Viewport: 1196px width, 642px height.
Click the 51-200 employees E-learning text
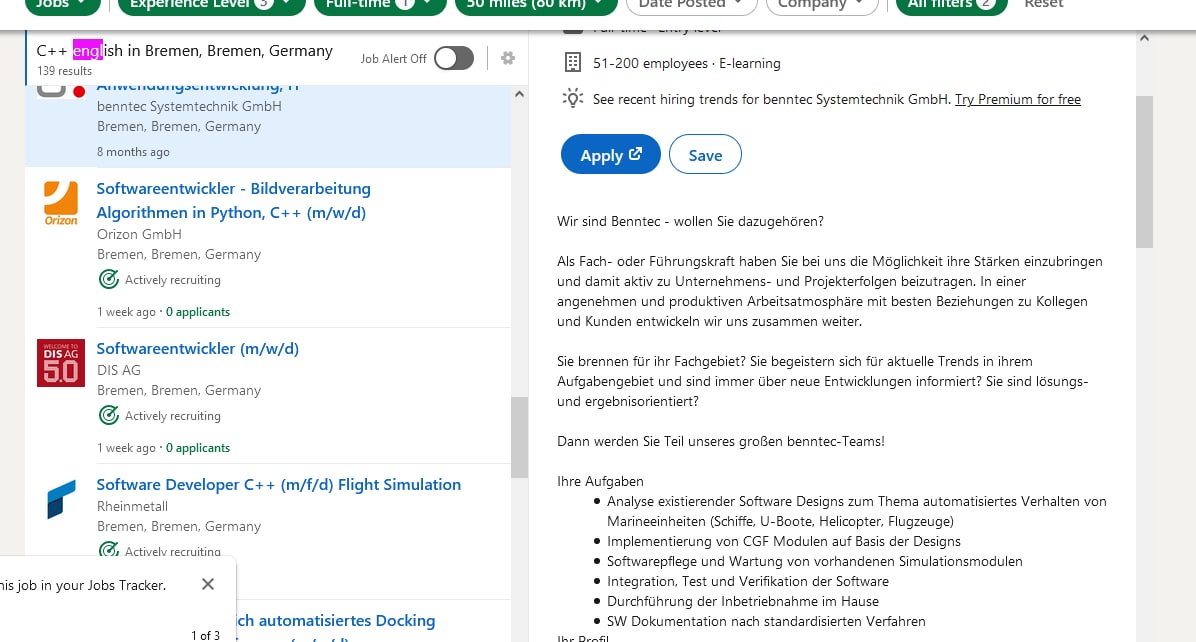pyautogui.click(x=686, y=63)
